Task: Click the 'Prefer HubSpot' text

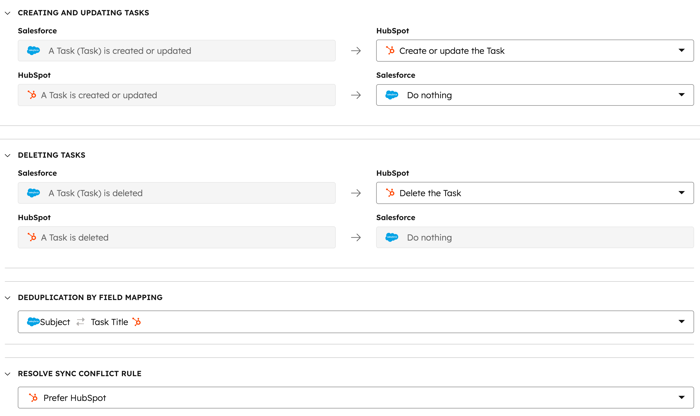Action: coord(75,398)
